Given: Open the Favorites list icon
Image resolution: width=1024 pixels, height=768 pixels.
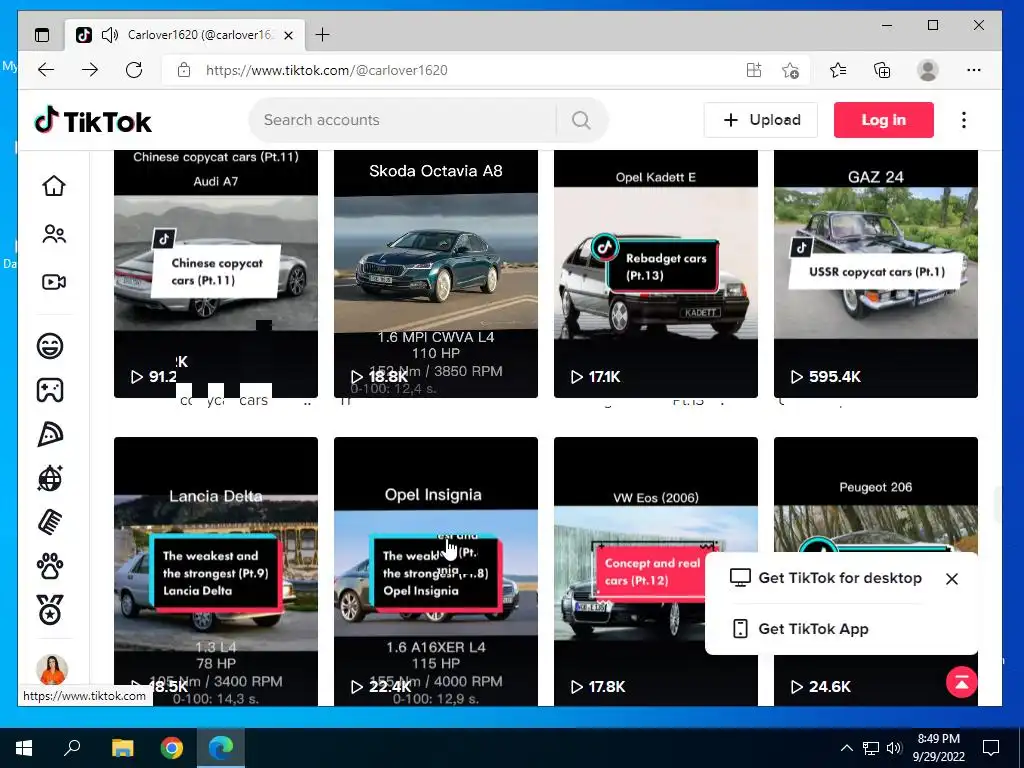Looking at the screenshot, I should pyautogui.click(x=838, y=70).
